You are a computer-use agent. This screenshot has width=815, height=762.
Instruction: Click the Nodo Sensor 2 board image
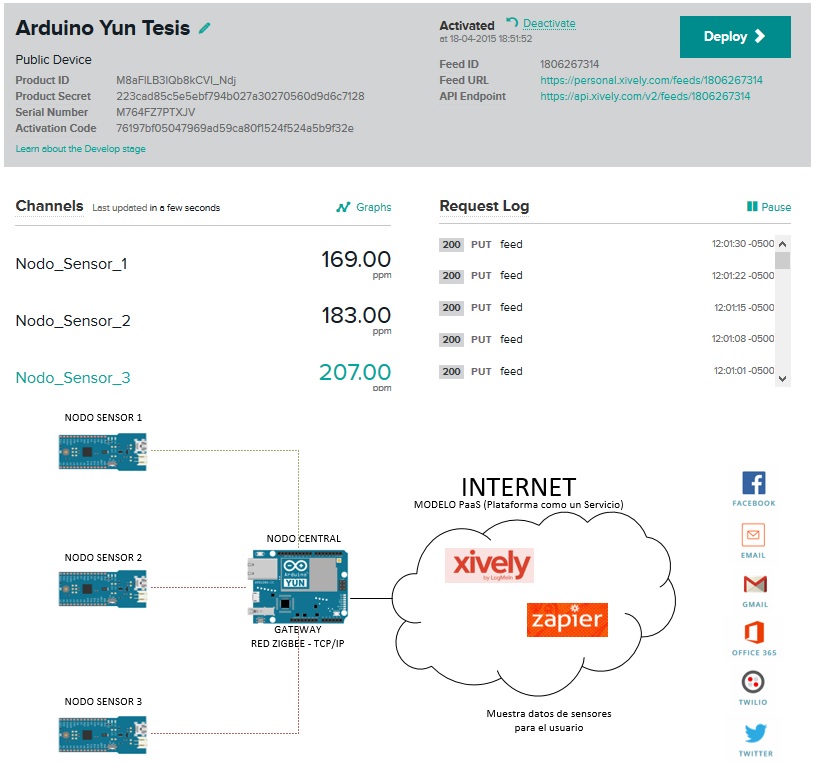(x=103, y=589)
